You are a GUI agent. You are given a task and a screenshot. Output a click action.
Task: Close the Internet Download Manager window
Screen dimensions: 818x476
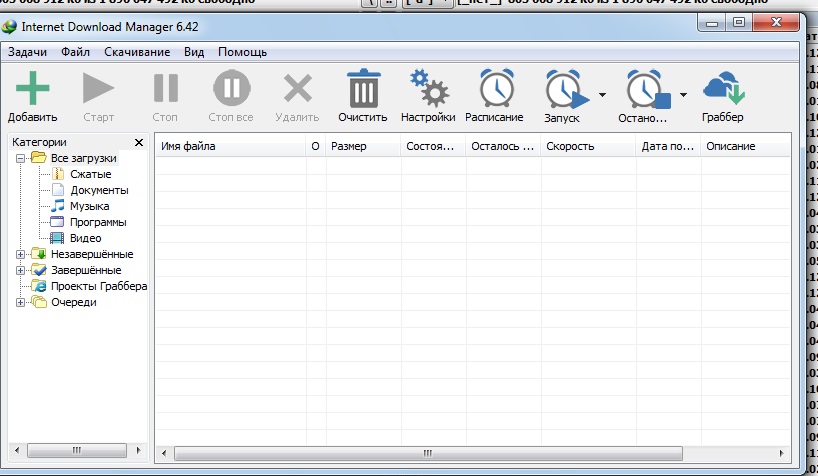pyautogui.click(x=776, y=22)
